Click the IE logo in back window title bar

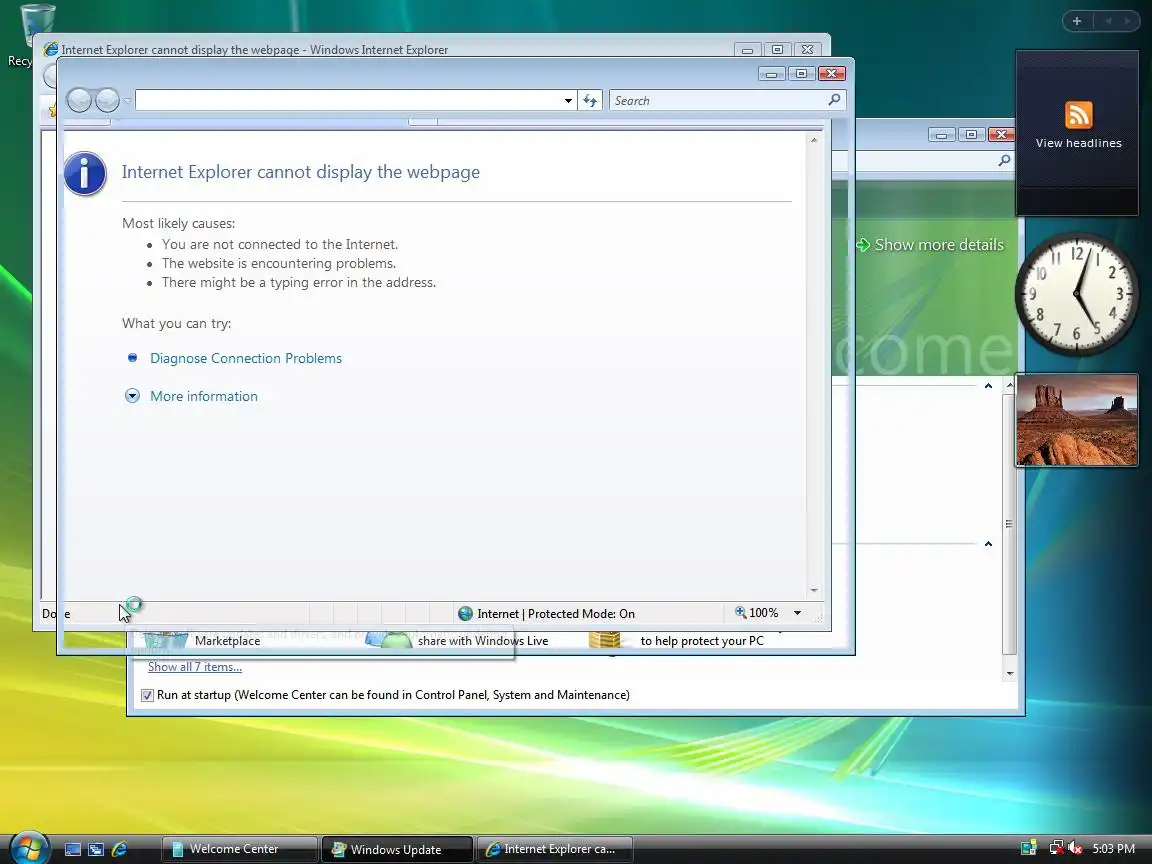pos(51,49)
